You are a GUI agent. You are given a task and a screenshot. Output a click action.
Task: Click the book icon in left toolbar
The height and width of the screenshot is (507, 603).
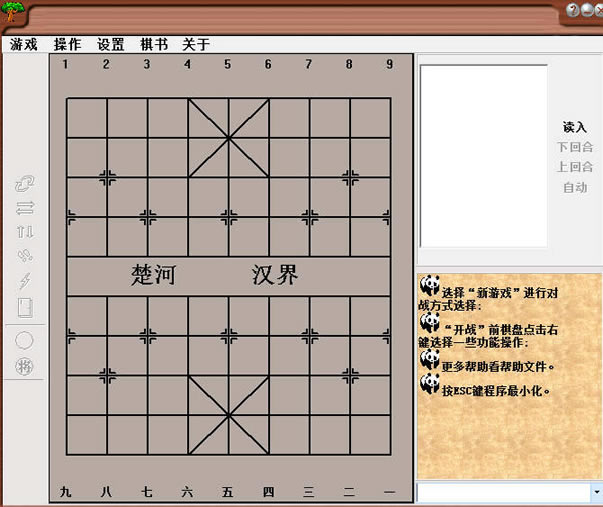click(x=25, y=308)
